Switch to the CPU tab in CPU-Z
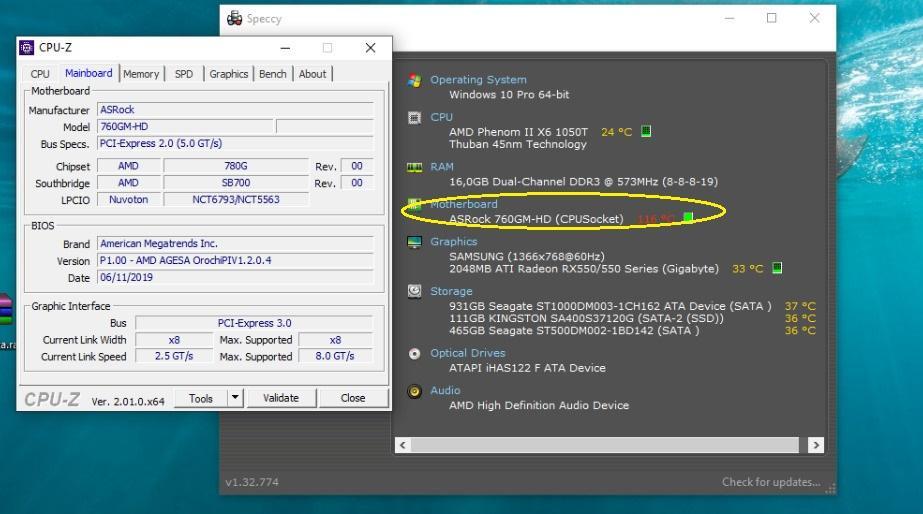The height and width of the screenshot is (514, 923). coord(40,74)
